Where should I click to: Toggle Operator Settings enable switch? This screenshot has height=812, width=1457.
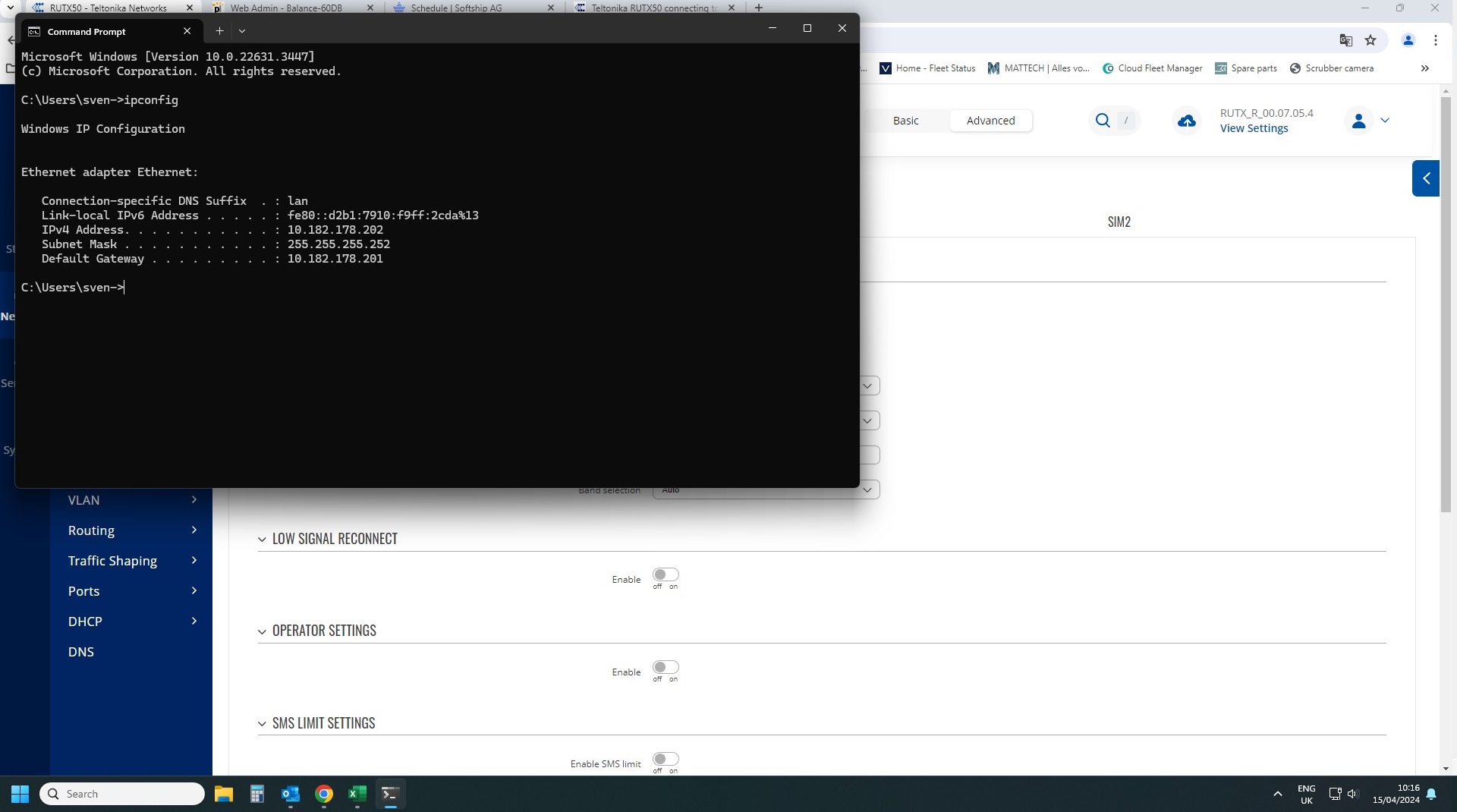[x=666, y=668]
